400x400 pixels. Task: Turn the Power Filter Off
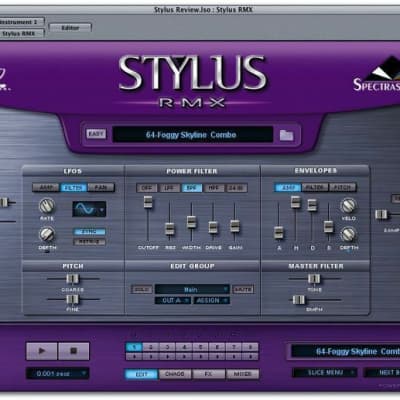click(147, 188)
